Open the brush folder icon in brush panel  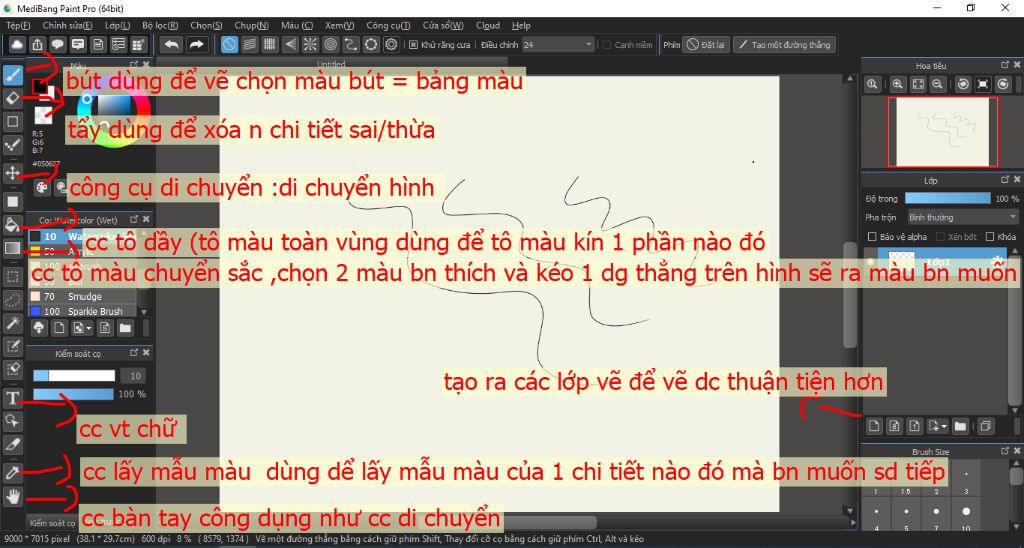click(125, 327)
